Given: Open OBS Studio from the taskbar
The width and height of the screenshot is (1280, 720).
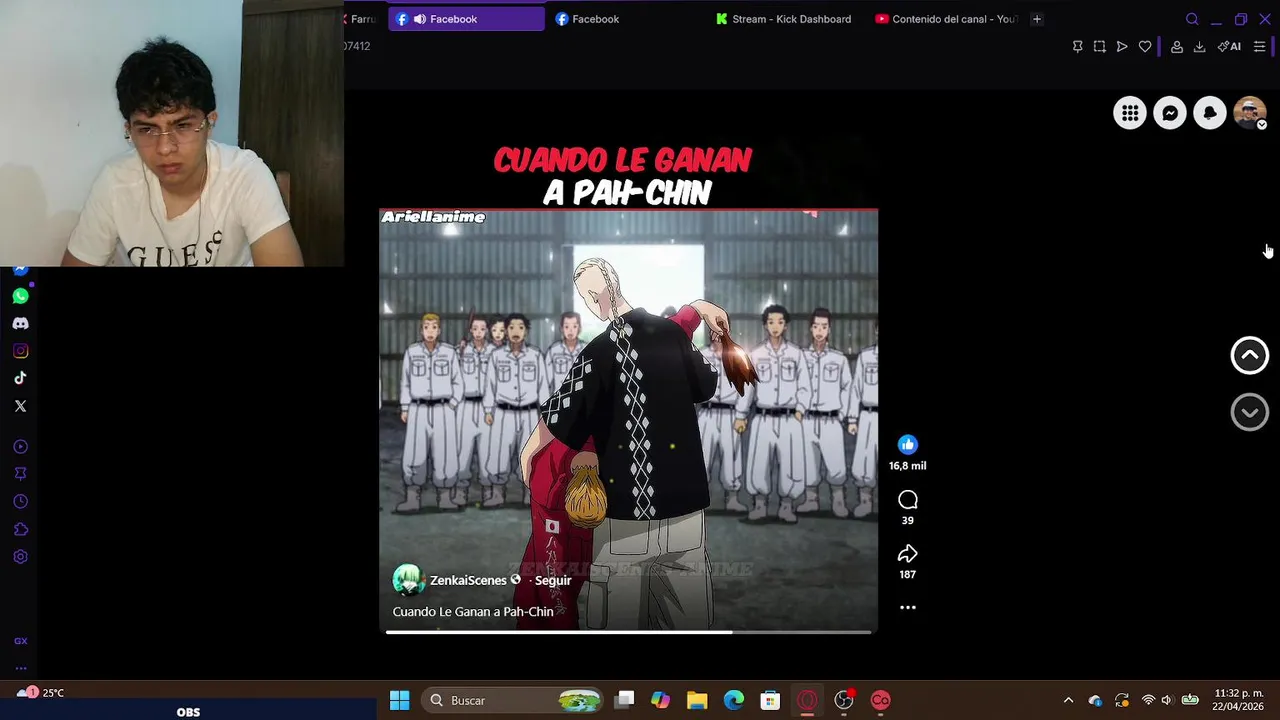Looking at the screenshot, I should point(844,700).
